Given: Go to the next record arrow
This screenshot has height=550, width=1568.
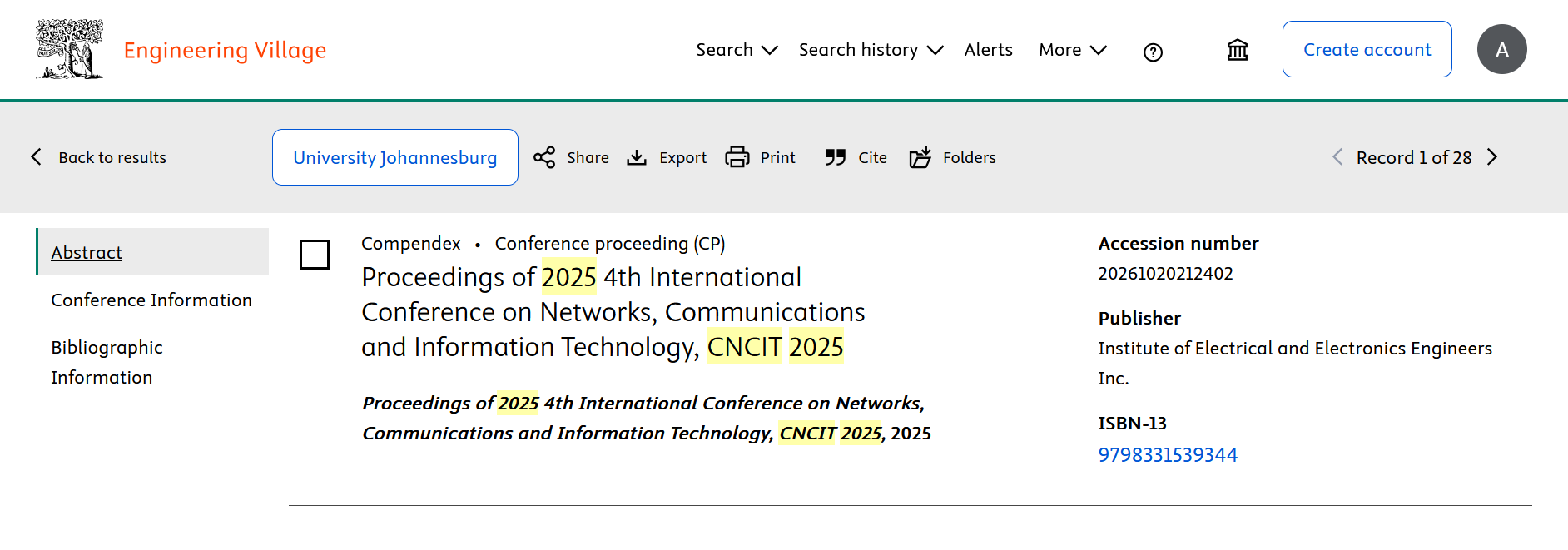Looking at the screenshot, I should (x=1492, y=157).
